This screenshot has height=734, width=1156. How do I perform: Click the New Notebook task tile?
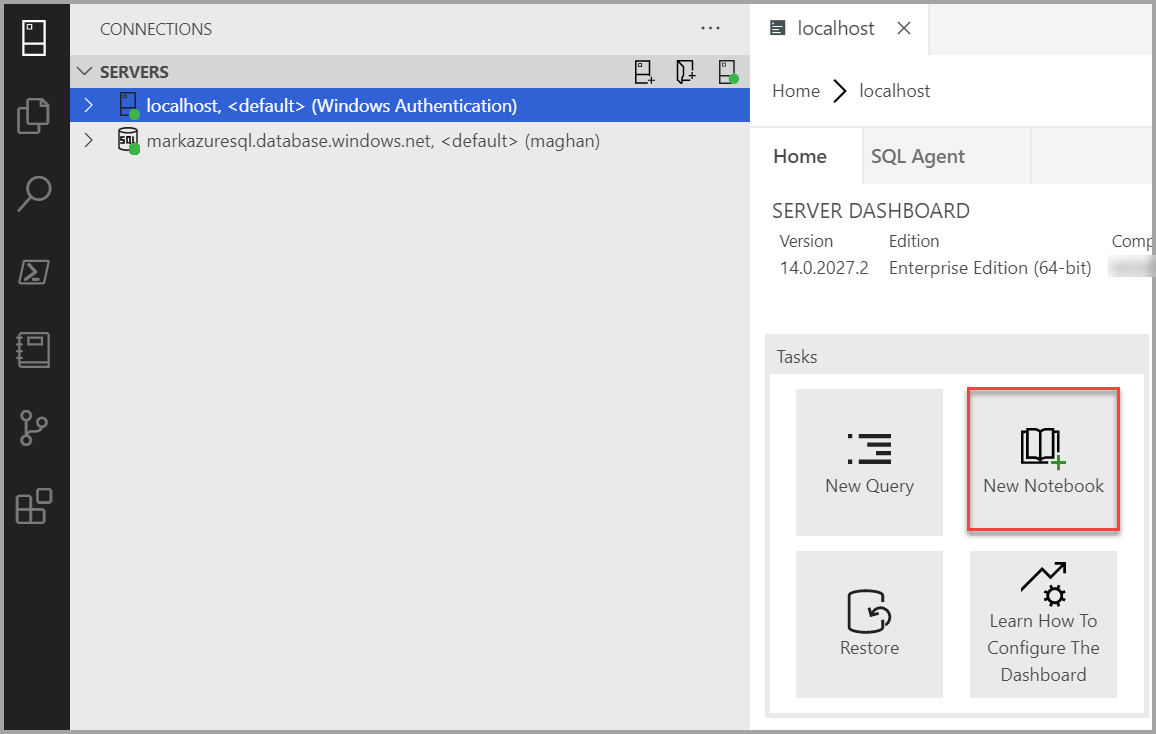coord(1043,461)
